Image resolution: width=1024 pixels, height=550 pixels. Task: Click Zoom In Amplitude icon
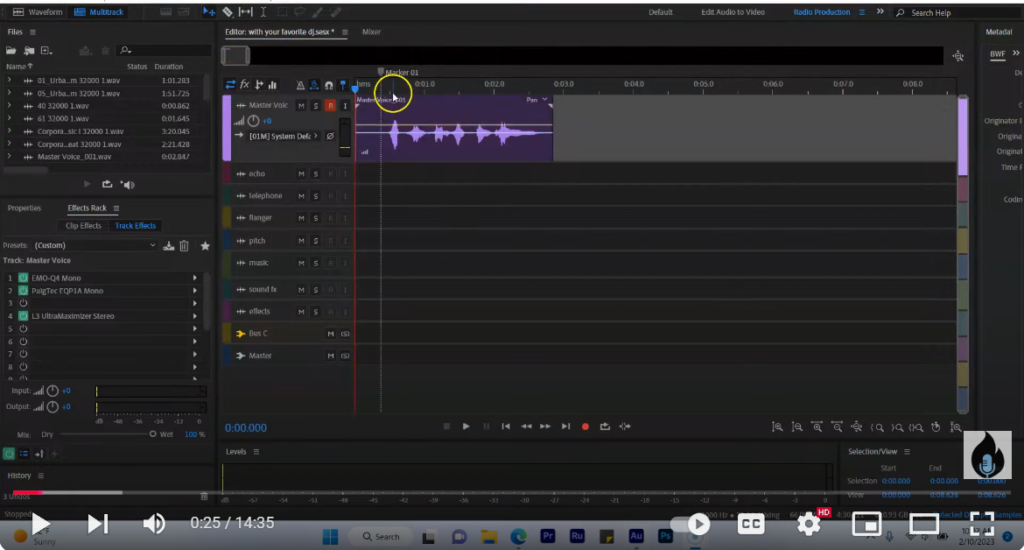point(777,427)
